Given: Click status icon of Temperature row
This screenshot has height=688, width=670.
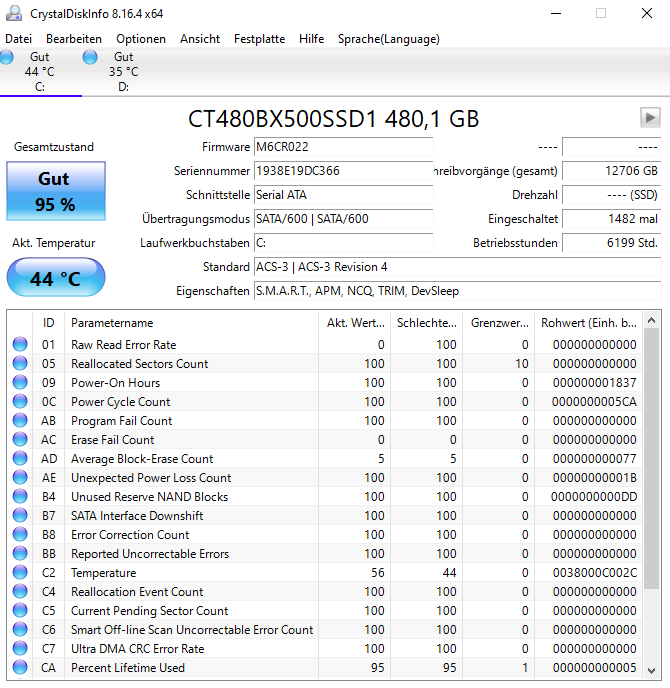Looking at the screenshot, I should click(20, 572).
